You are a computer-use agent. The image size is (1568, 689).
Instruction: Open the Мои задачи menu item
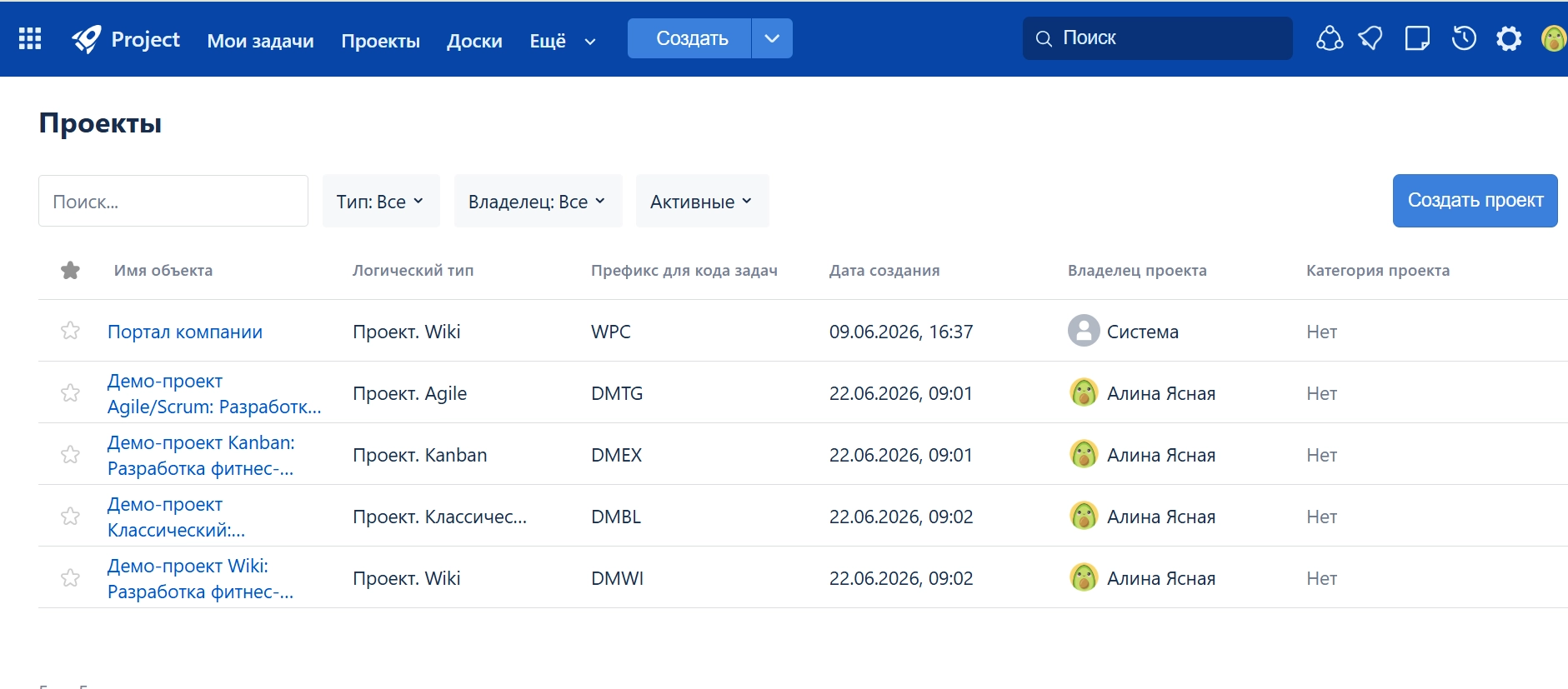coord(261,40)
